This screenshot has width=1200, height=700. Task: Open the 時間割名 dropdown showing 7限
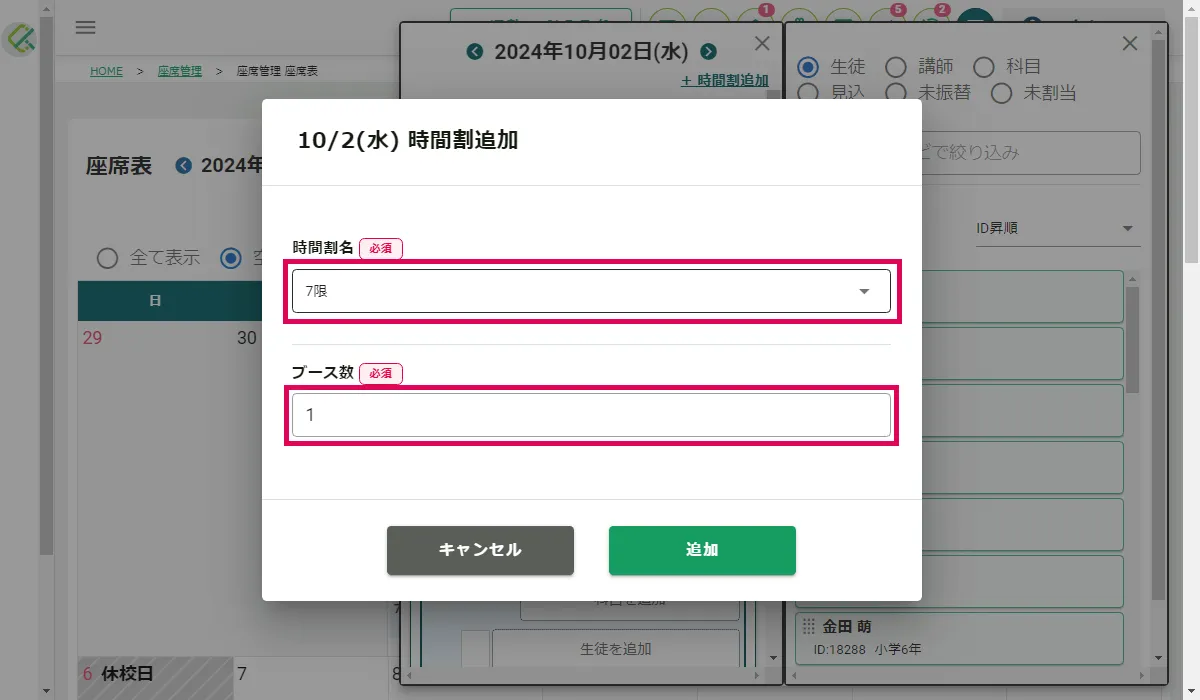point(591,291)
